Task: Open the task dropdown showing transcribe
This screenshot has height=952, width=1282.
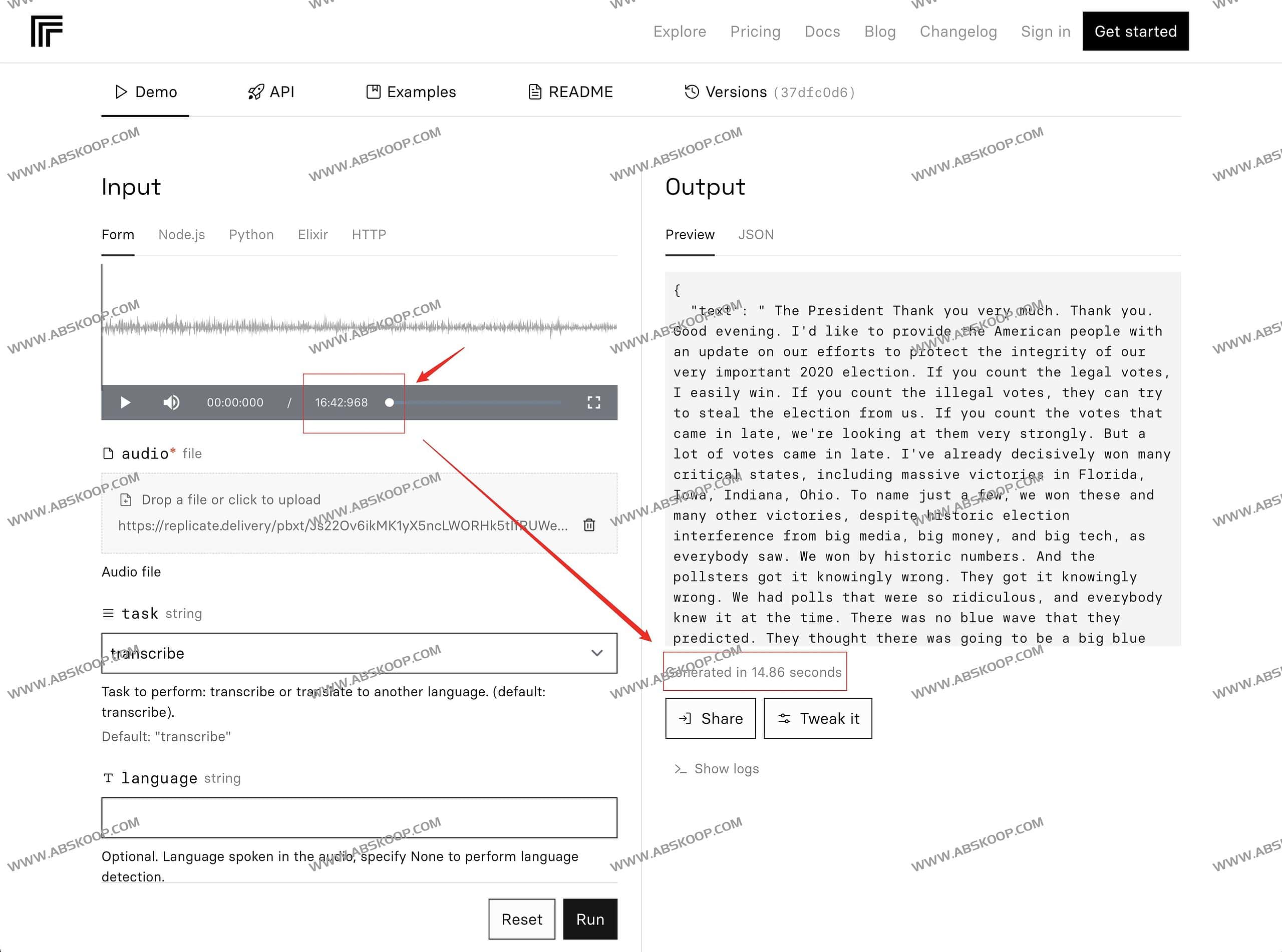Action: point(359,653)
